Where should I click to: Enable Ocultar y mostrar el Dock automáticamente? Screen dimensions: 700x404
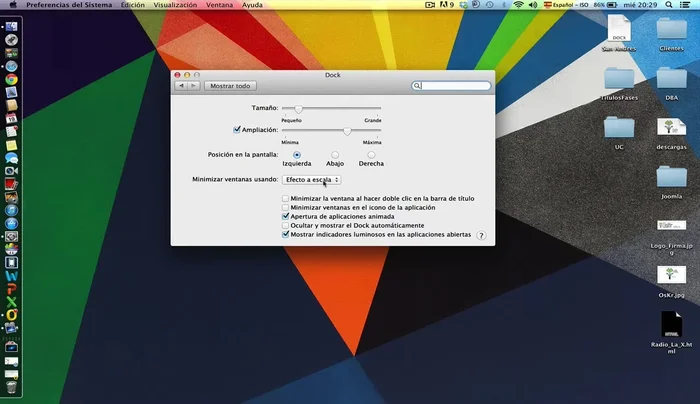tap(287, 226)
